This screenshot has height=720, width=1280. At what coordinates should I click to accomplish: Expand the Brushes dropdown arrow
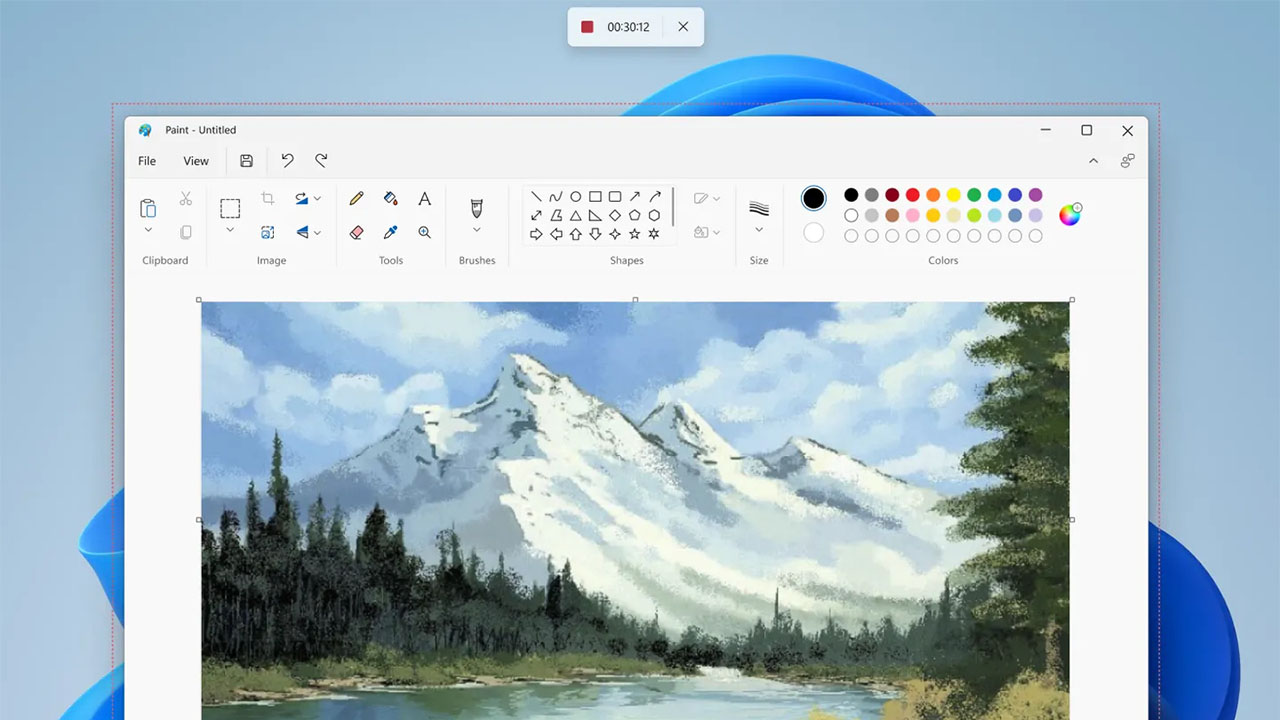pyautogui.click(x=477, y=230)
